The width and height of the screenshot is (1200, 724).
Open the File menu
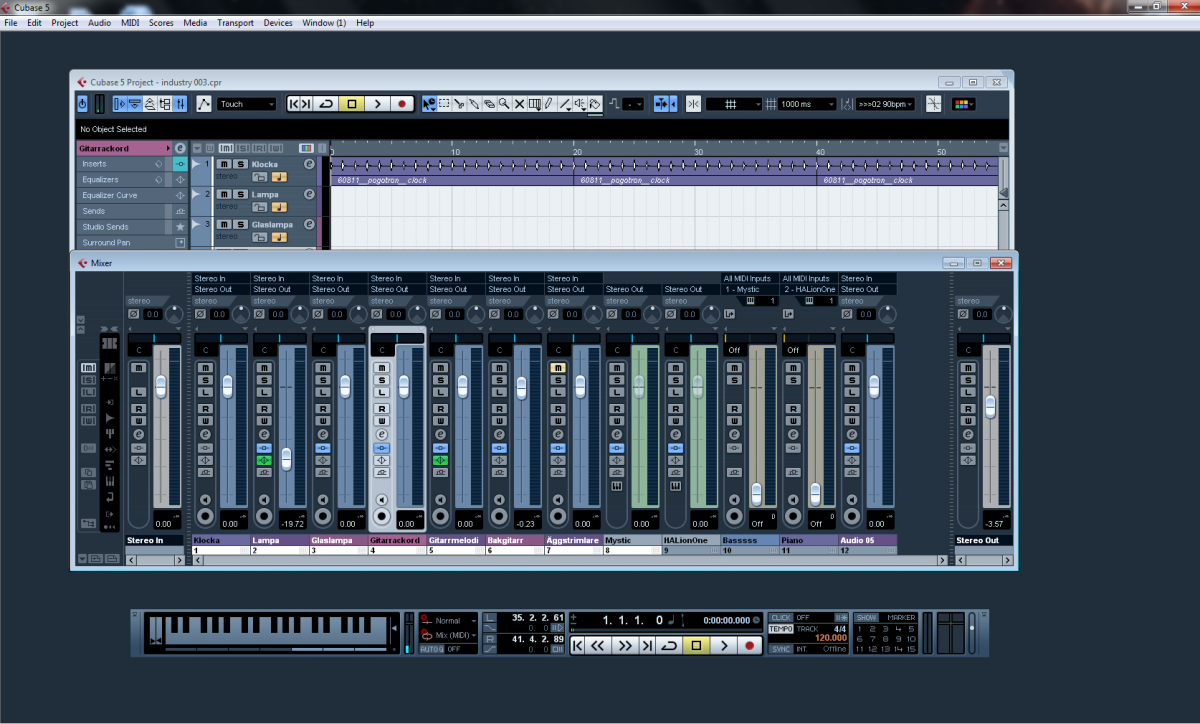[11, 23]
